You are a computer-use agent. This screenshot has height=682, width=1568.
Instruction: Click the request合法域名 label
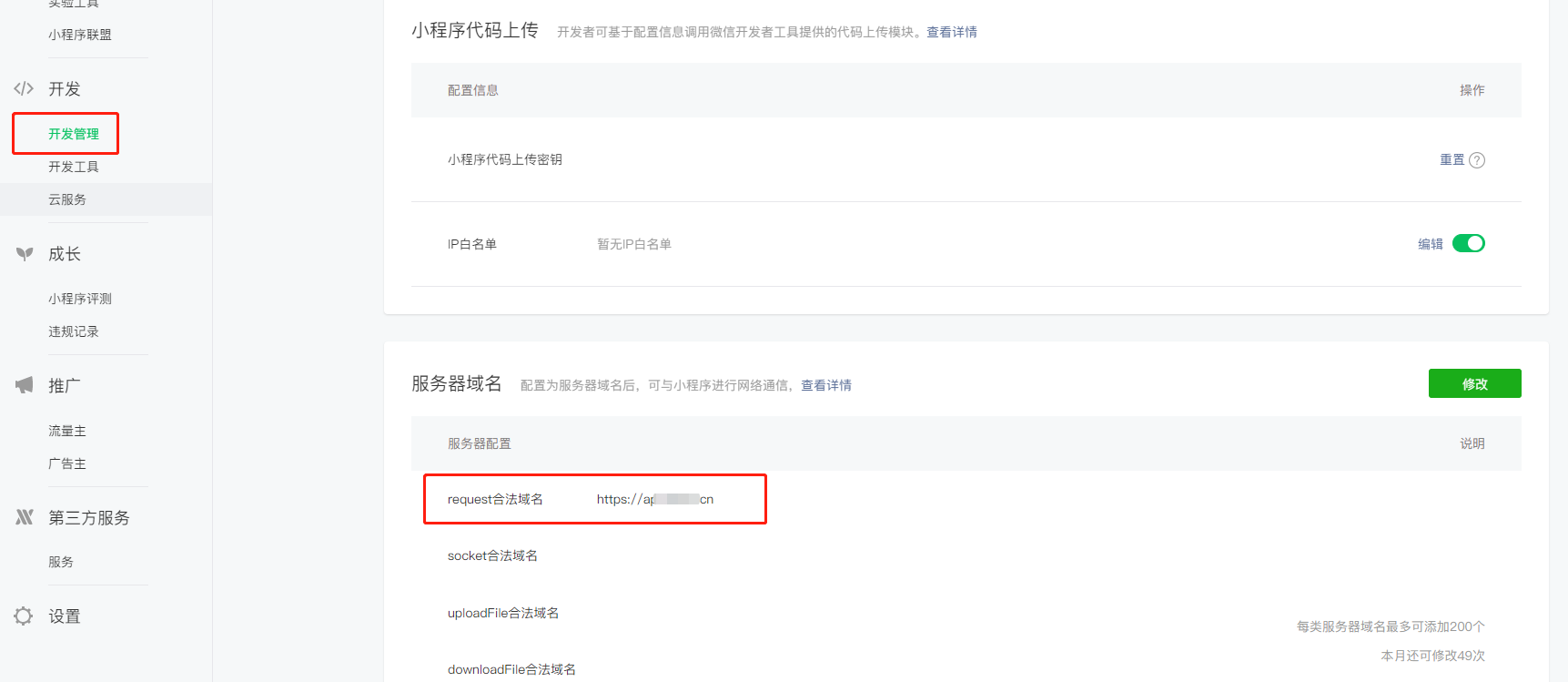[495, 499]
